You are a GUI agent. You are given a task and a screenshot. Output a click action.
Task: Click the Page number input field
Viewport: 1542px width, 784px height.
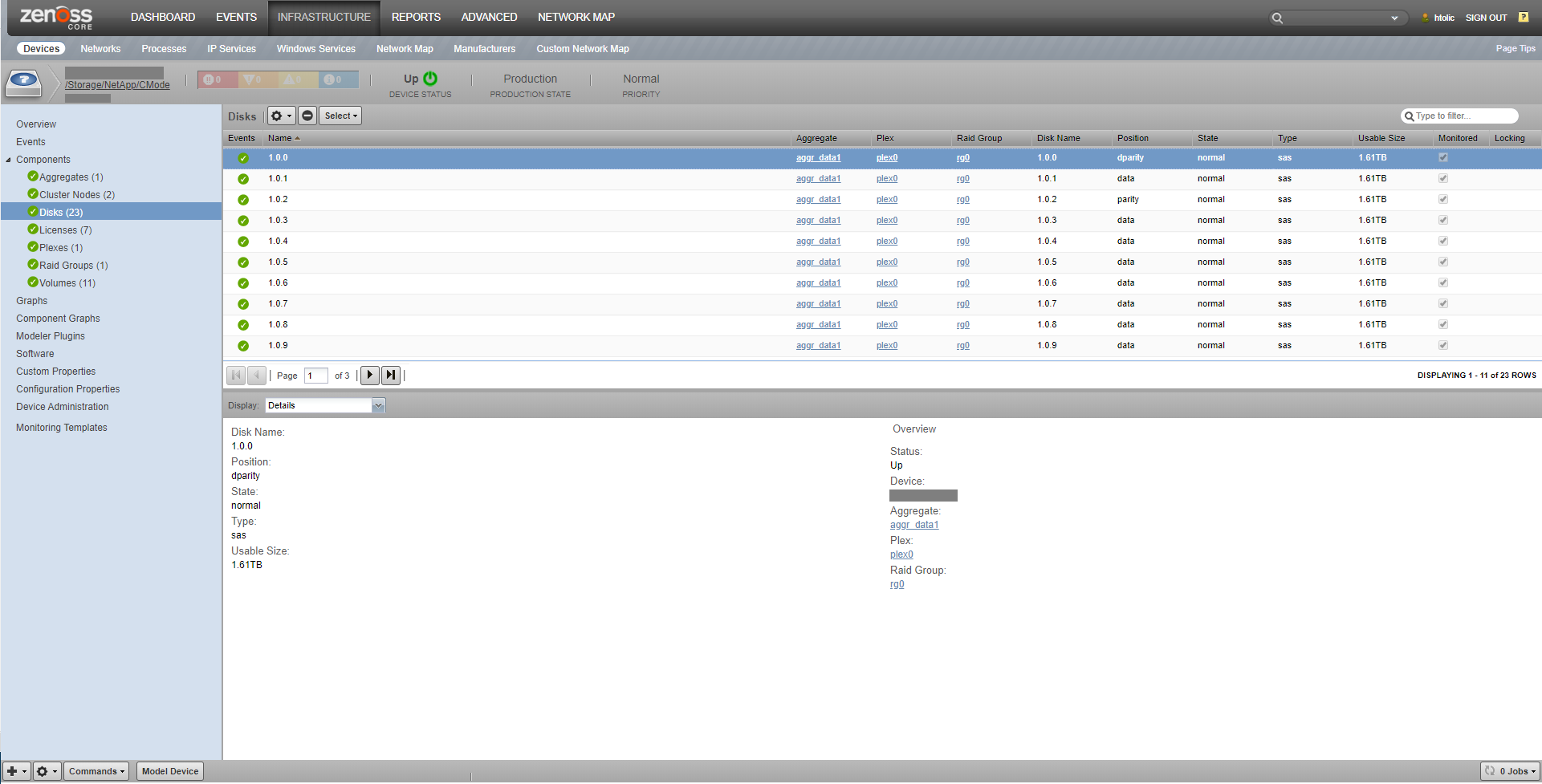pos(316,376)
